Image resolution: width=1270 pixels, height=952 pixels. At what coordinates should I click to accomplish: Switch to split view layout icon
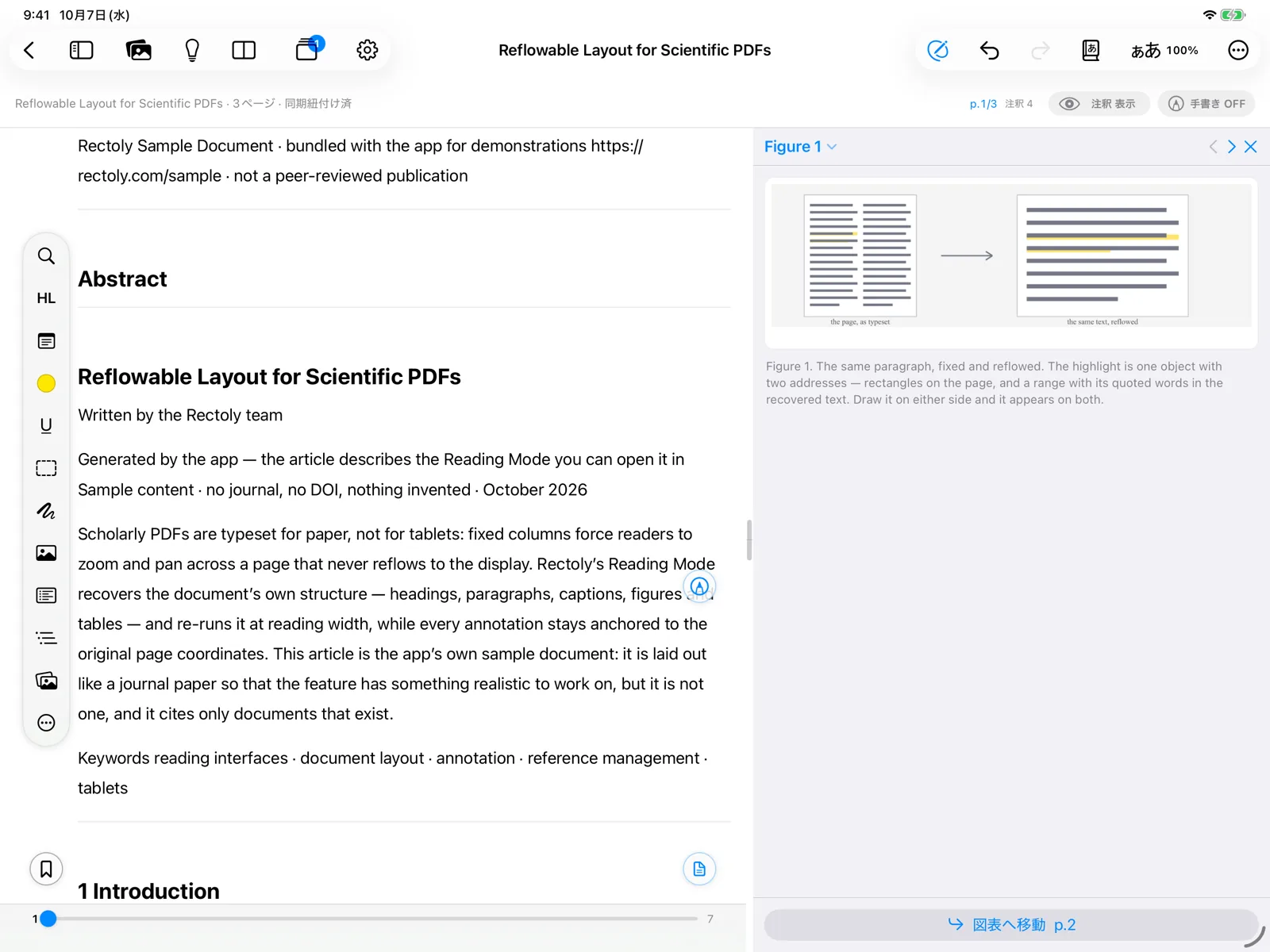click(x=244, y=51)
